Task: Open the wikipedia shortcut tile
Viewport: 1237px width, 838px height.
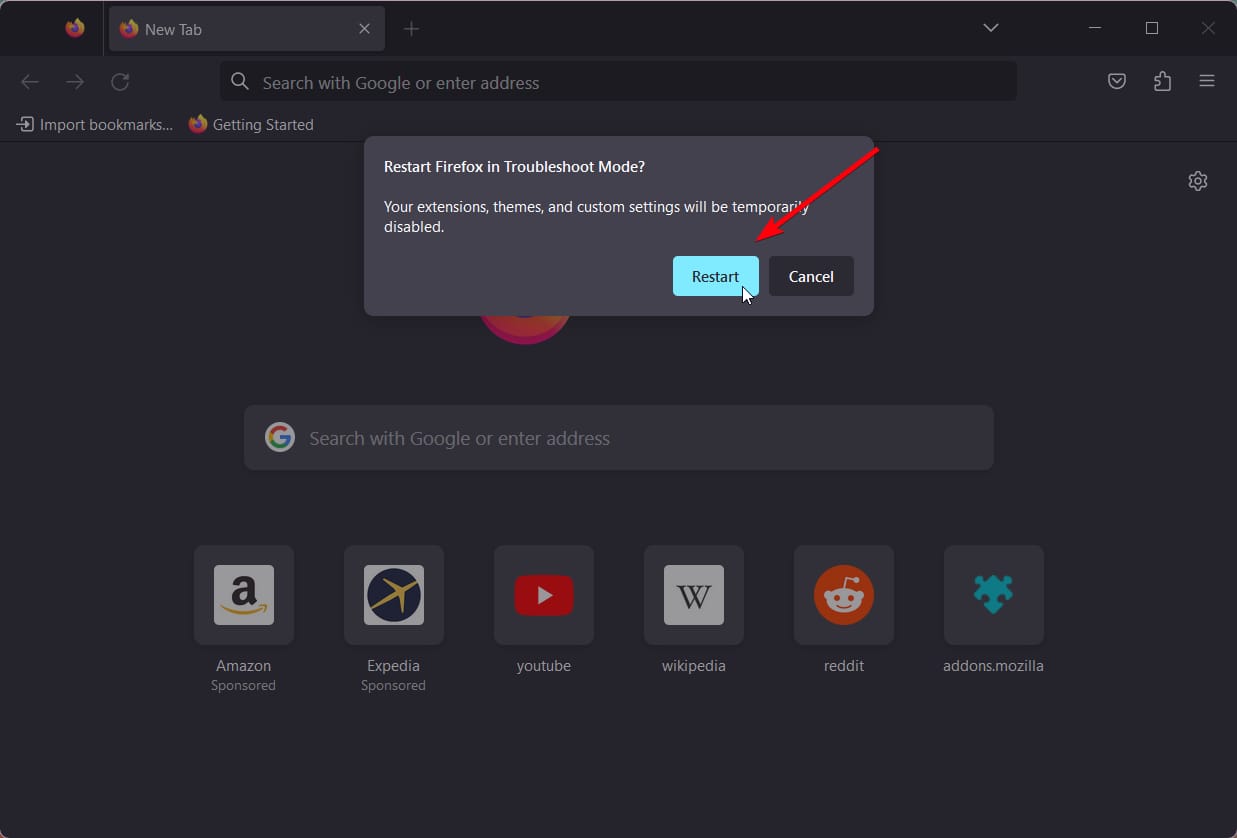Action: click(x=693, y=595)
